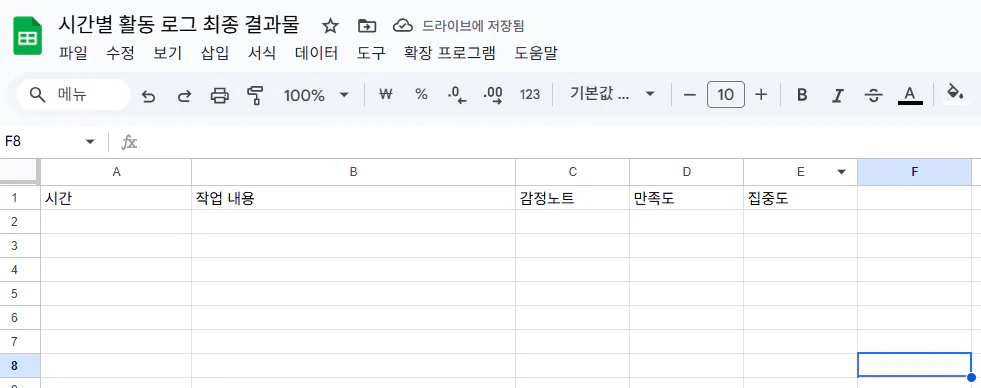
Task: Open the 데이터 menu
Action: click(317, 53)
